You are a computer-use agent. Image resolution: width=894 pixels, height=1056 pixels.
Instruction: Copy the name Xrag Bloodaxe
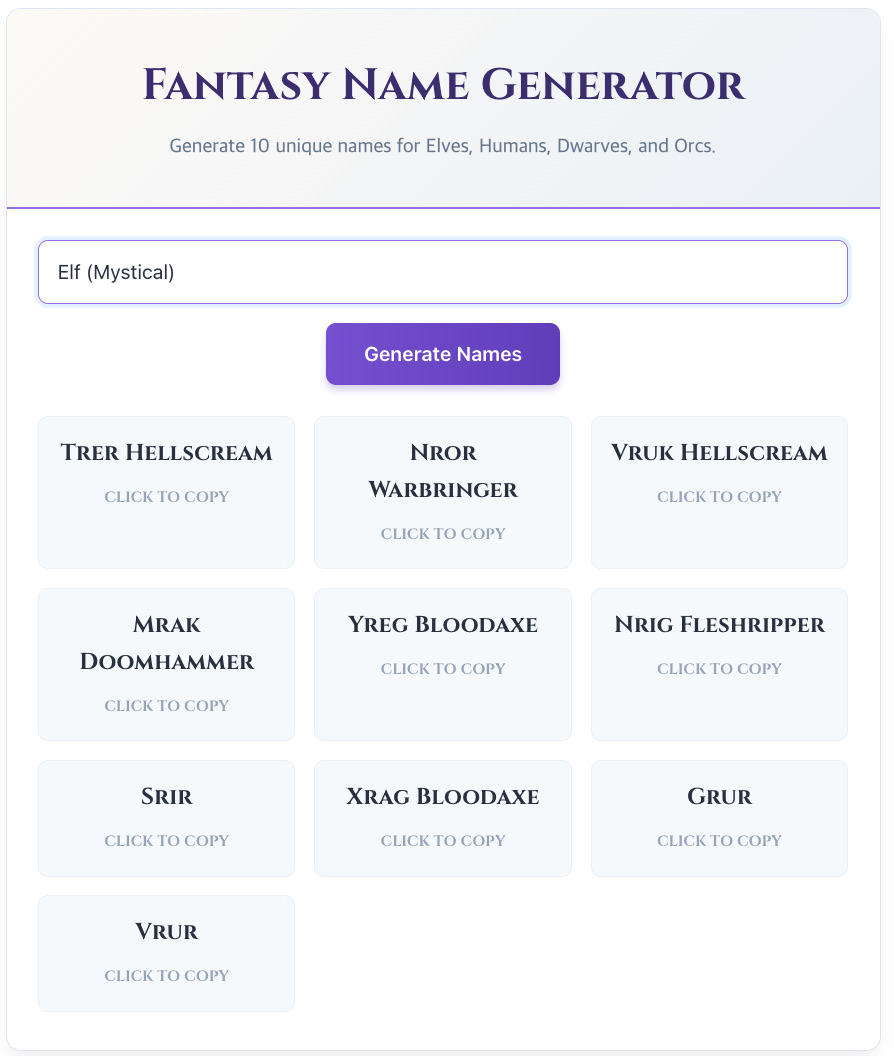(443, 818)
